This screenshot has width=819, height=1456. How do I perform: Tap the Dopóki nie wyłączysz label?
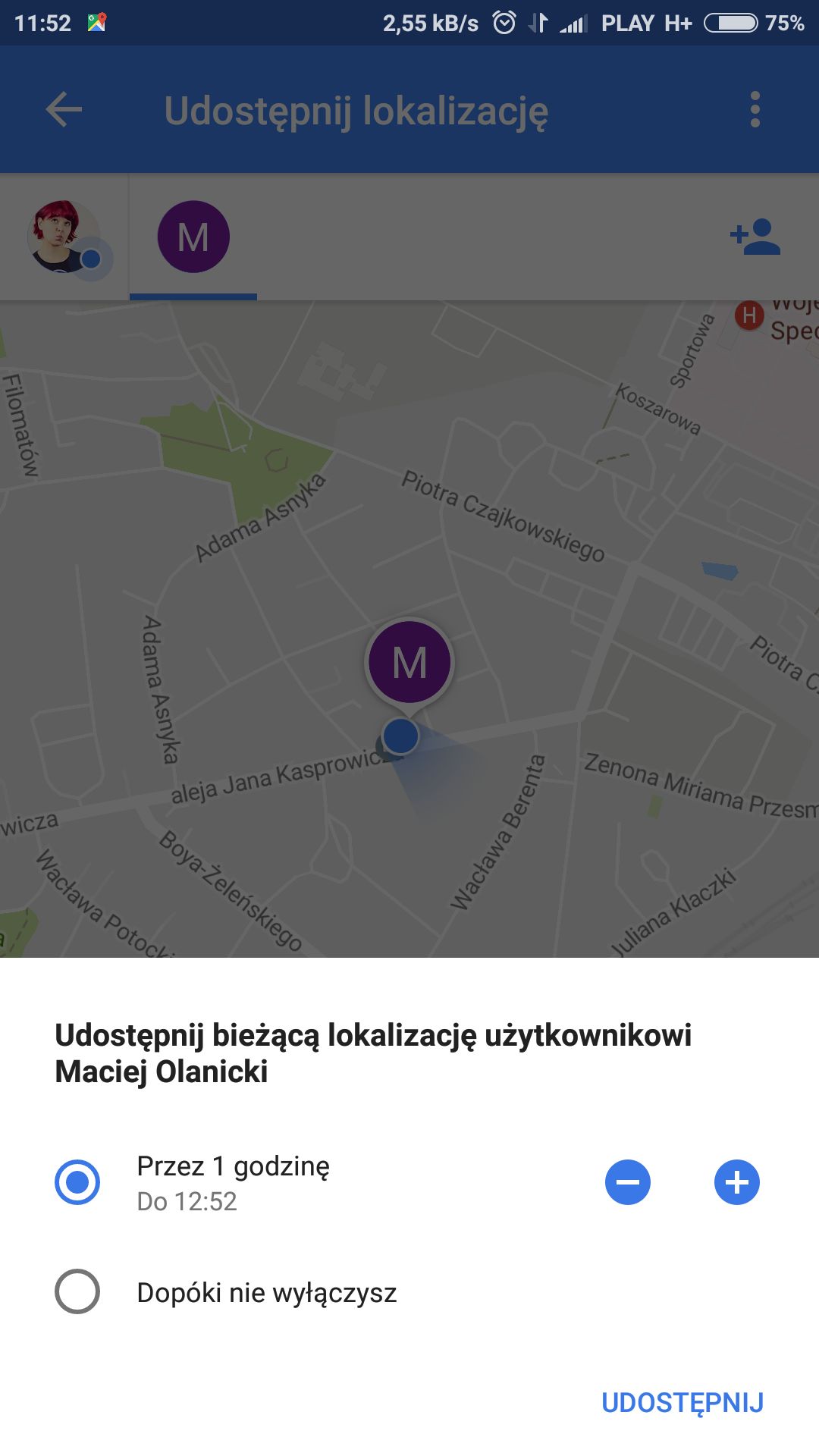click(x=267, y=1292)
